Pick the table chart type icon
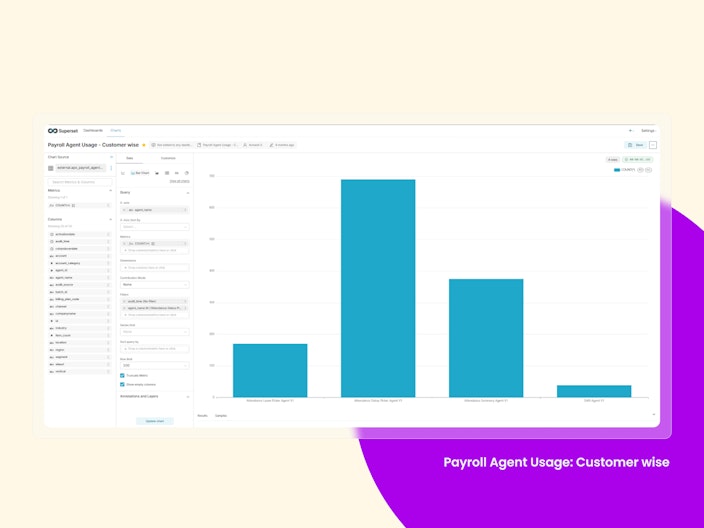The height and width of the screenshot is (528, 704). [167, 173]
